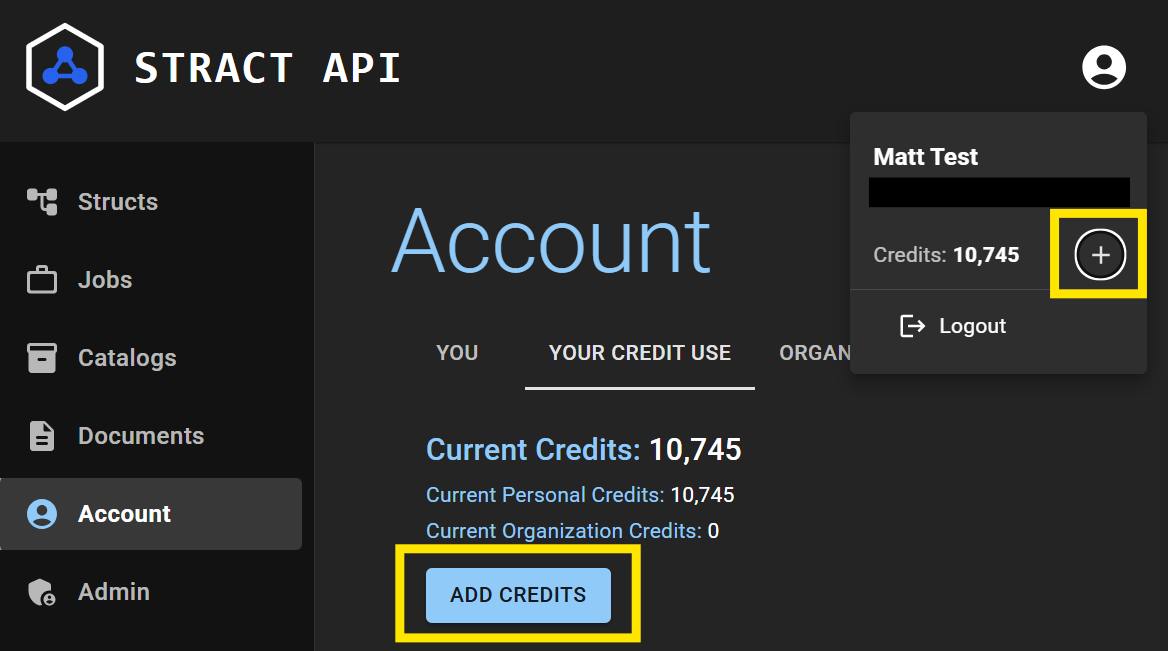Open the user profile avatar menu
1168x651 pixels.
tap(1103, 67)
